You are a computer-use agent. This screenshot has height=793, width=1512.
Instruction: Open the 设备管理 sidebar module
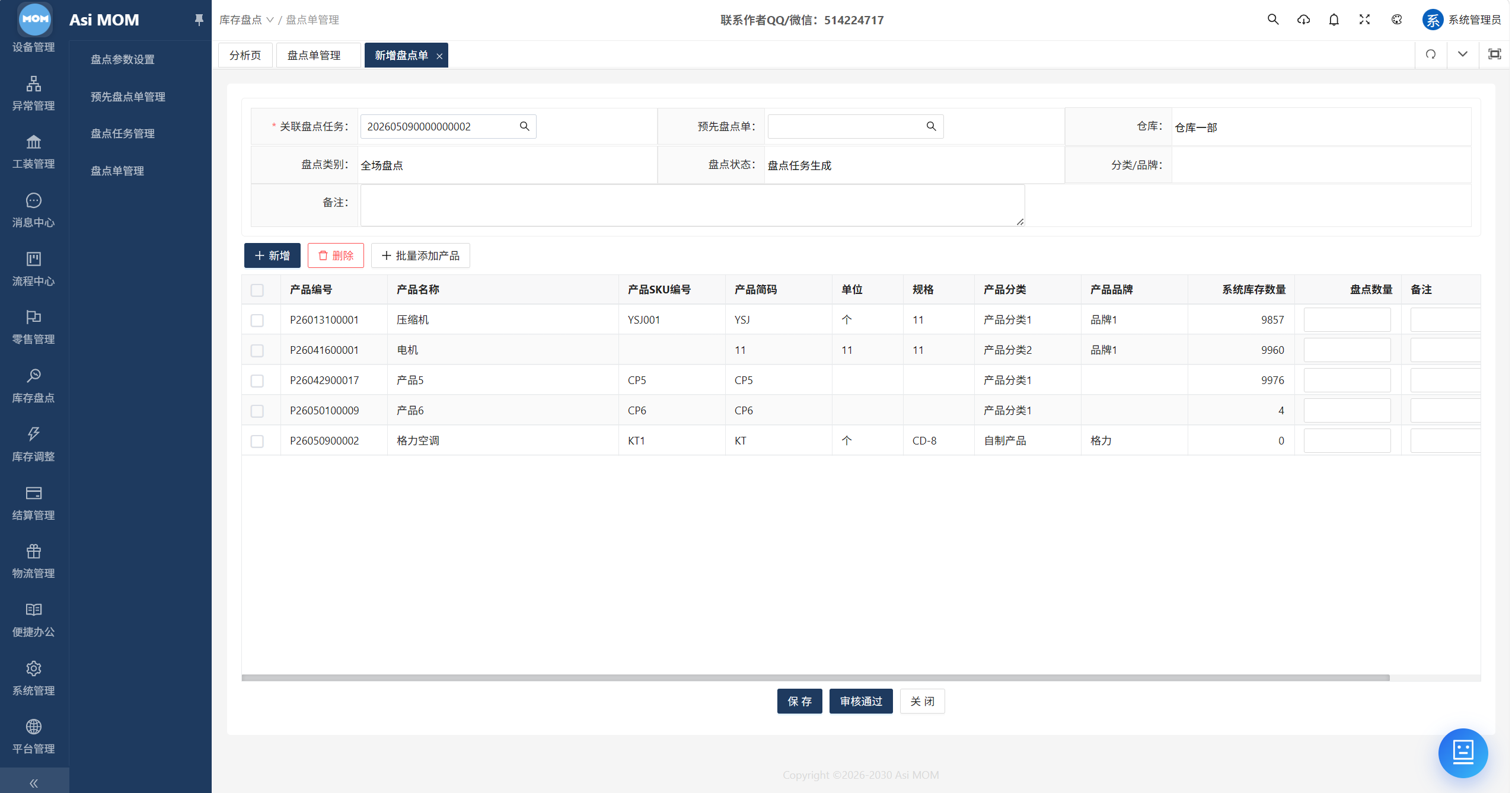click(x=34, y=47)
